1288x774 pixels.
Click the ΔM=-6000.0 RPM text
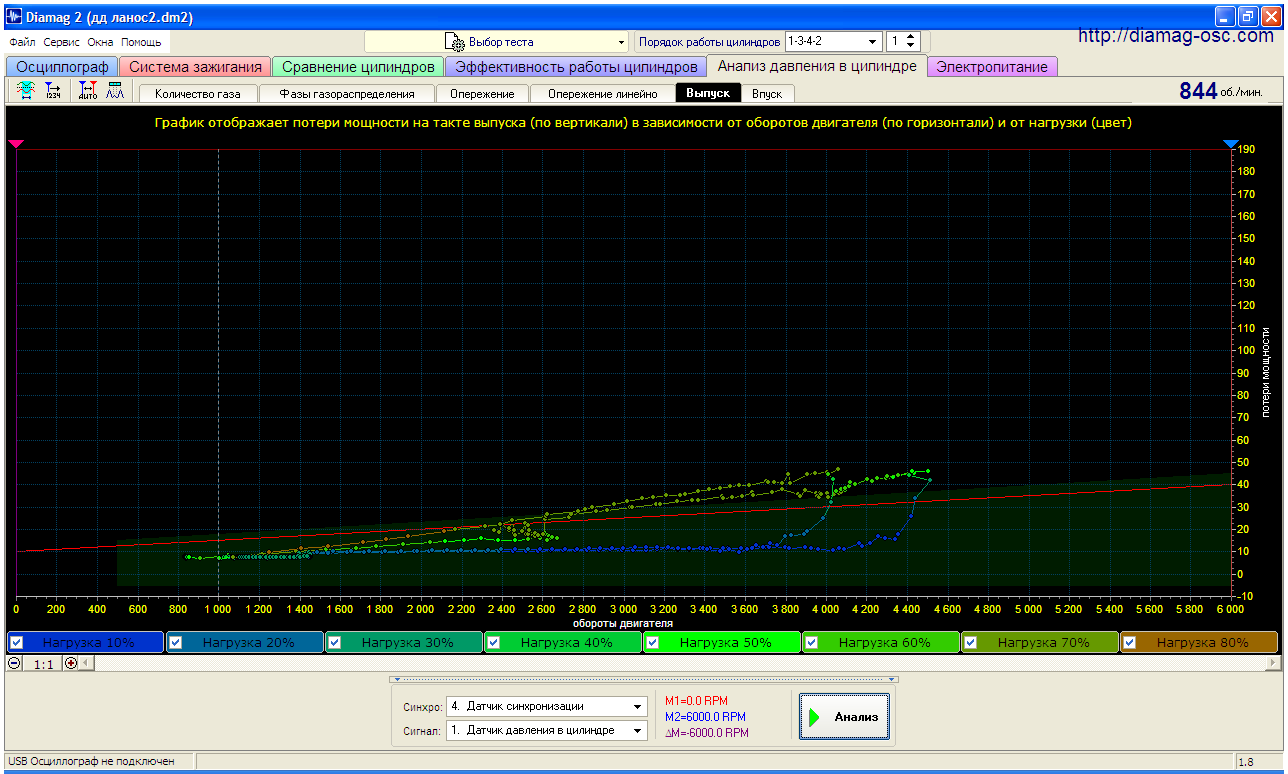[706, 733]
